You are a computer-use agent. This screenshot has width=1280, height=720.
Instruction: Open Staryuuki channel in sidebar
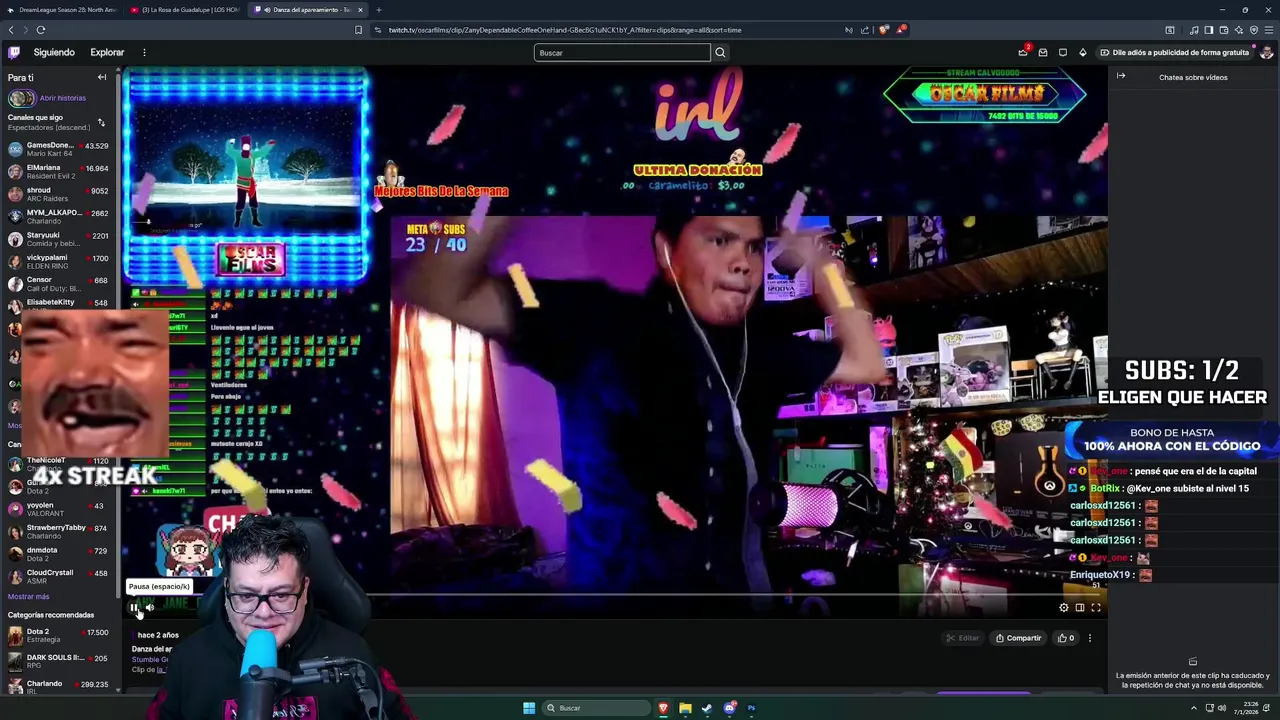click(x=58, y=239)
